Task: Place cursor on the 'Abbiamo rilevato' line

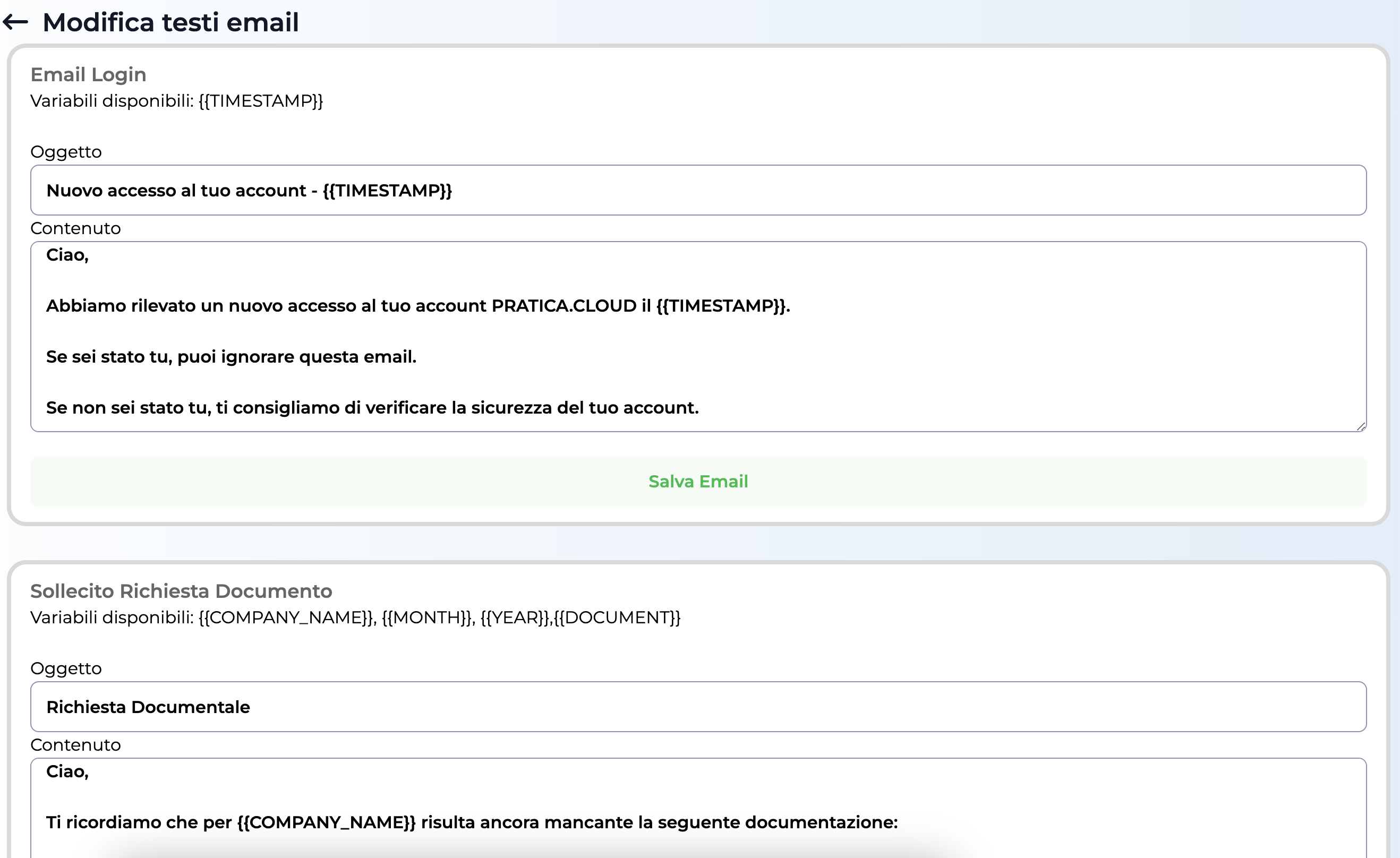Action: pyautogui.click(x=417, y=306)
